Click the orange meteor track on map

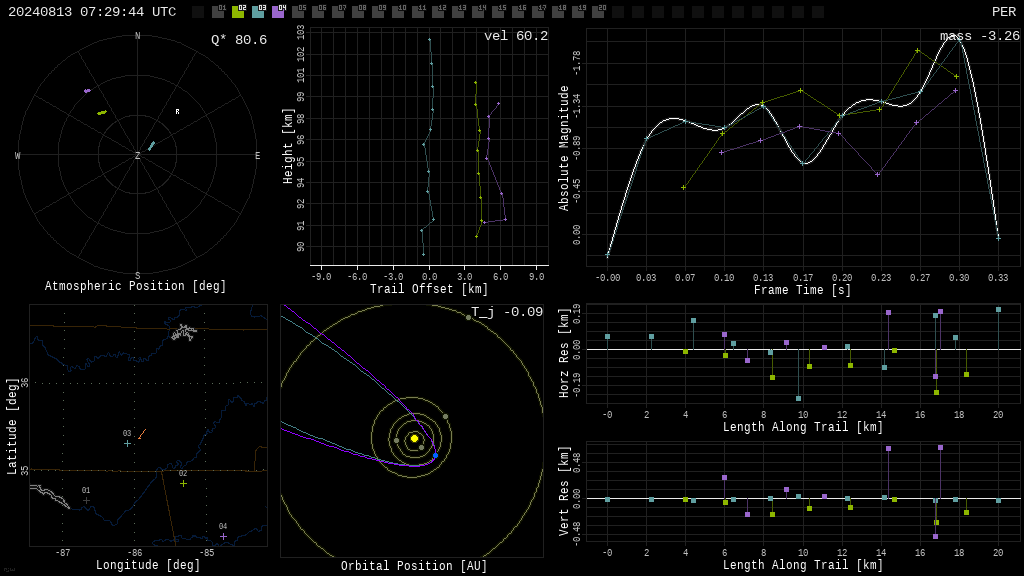coord(142,434)
